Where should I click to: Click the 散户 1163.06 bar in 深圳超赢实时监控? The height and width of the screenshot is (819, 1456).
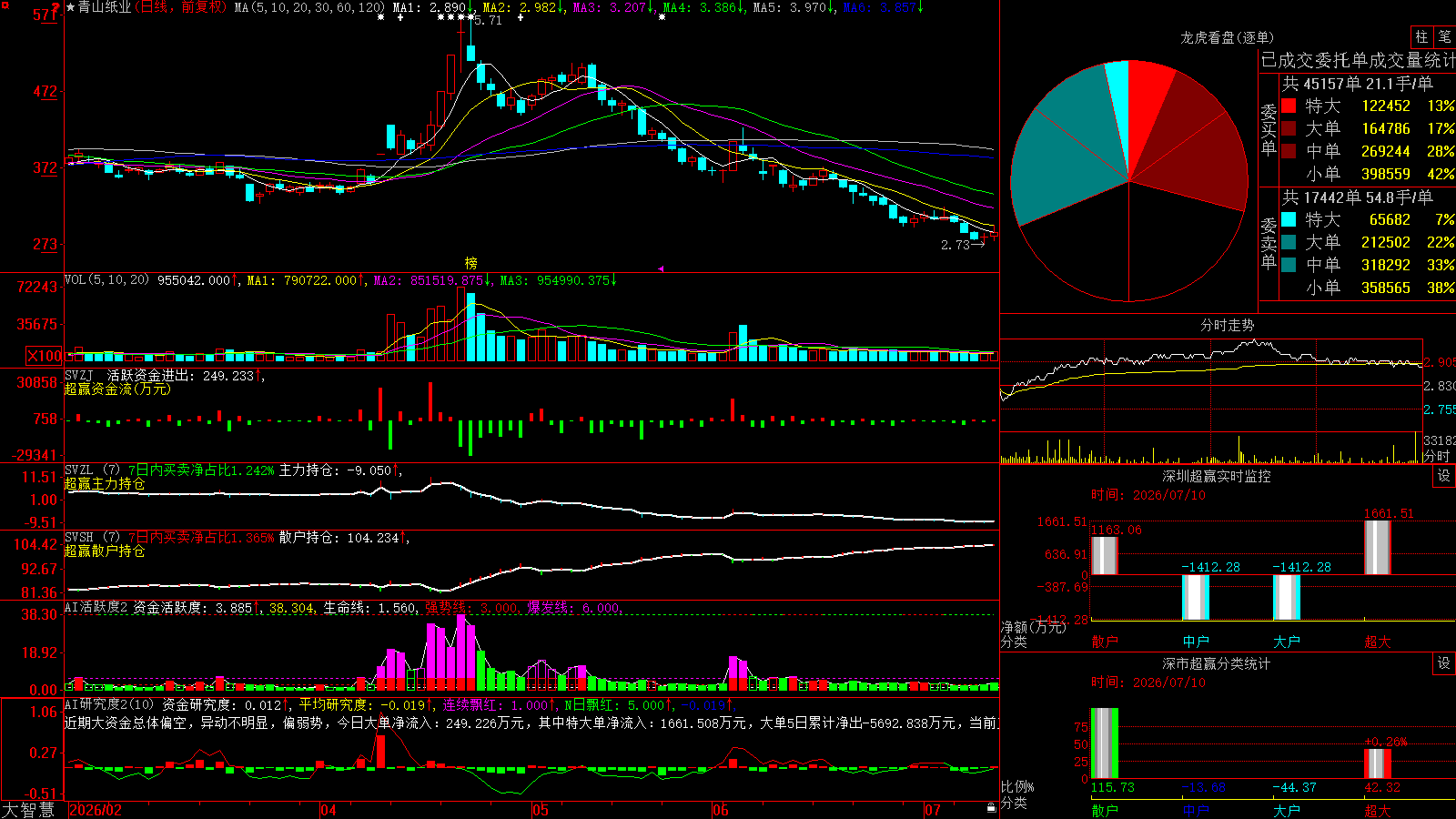(1104, 556)
